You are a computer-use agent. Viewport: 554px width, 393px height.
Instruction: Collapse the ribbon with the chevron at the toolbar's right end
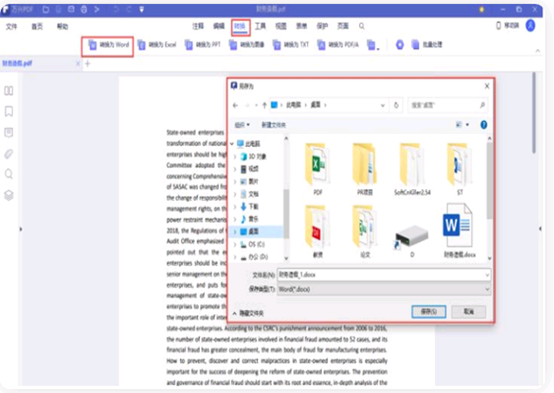tap(538, 51)
